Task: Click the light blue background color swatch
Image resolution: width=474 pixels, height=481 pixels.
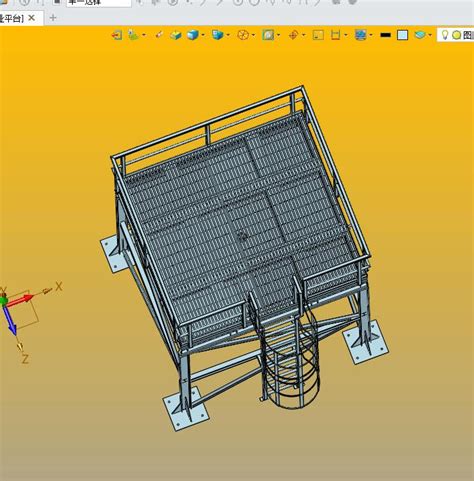Action: pyautogui.click(x=403, y=35)
